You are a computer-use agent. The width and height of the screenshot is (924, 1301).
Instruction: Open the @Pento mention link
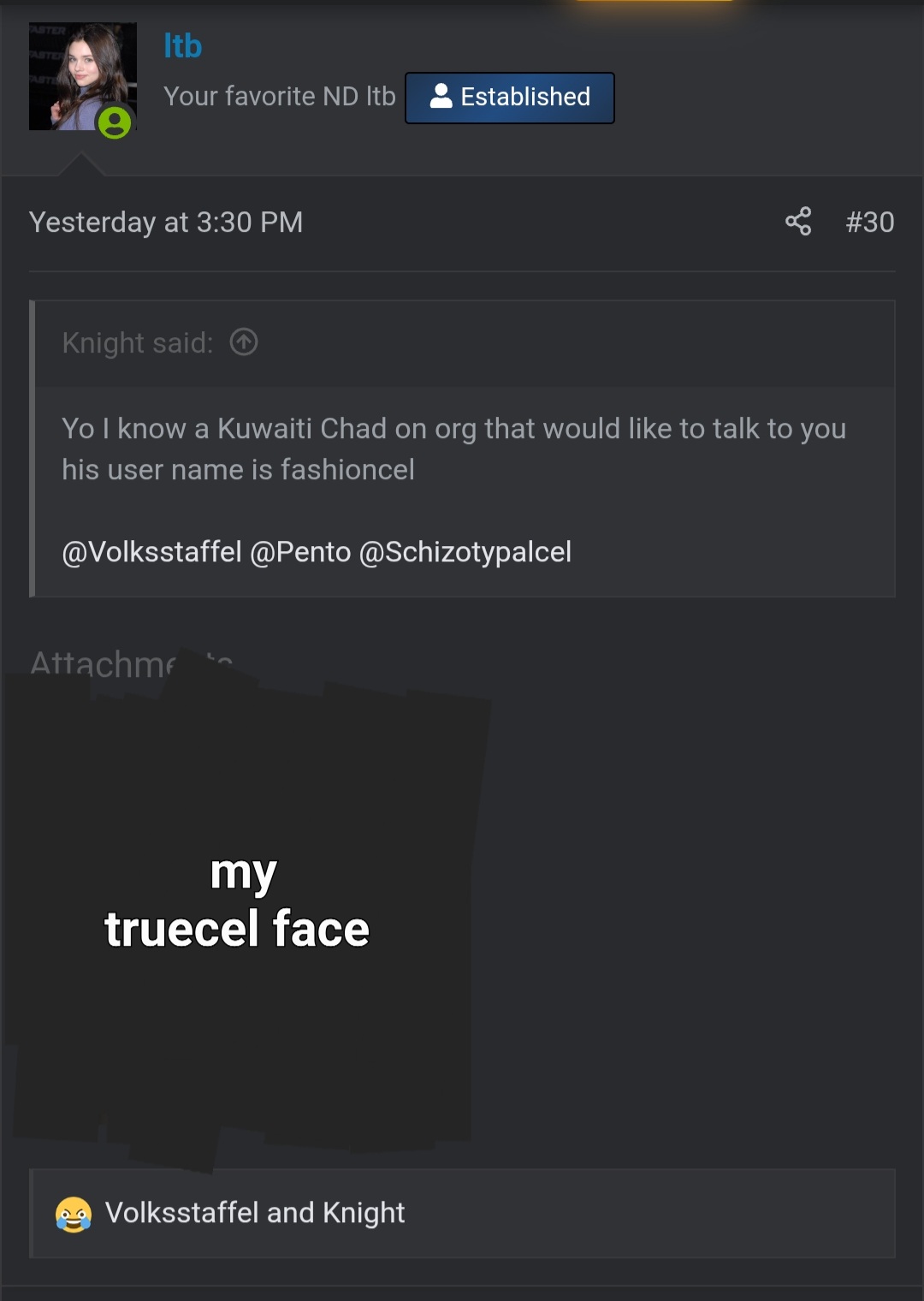point(300,552)
